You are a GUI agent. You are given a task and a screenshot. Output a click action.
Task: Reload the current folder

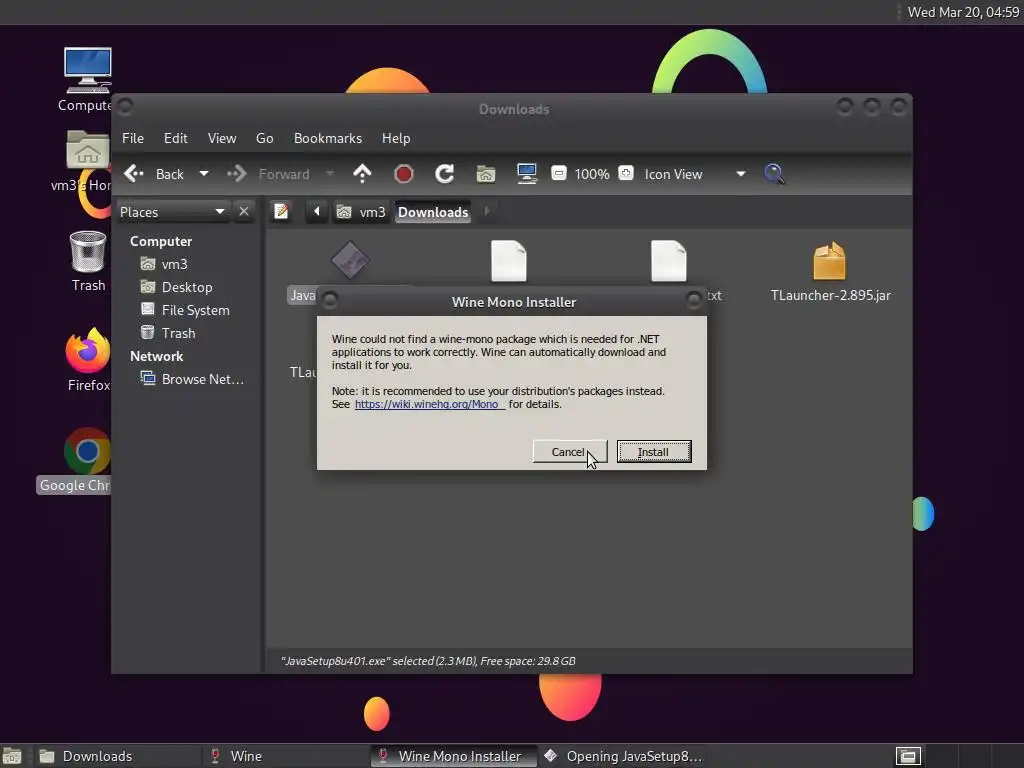click(445, 174)
